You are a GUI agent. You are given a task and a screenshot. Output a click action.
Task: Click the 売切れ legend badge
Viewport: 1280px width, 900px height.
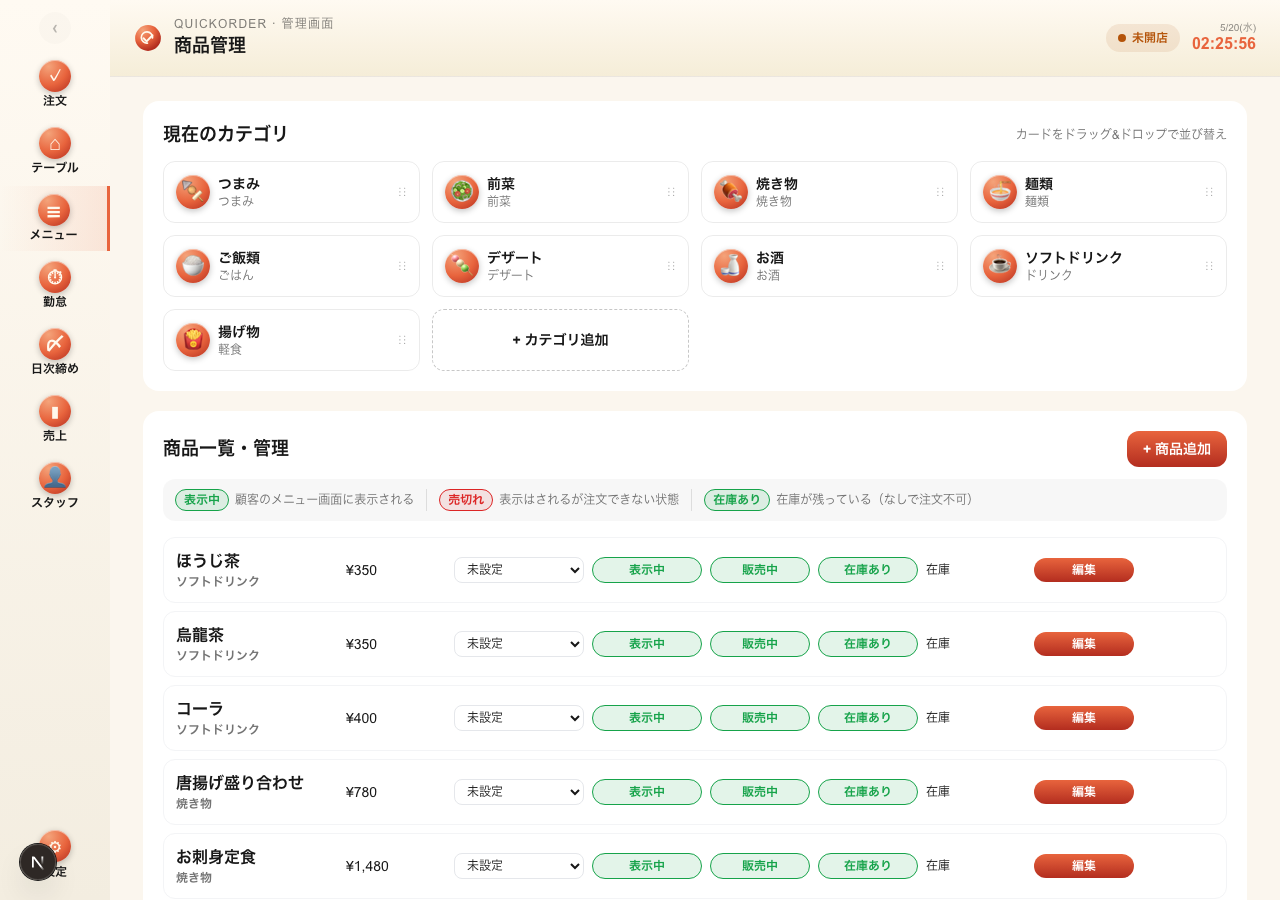(x=466, y=500)
